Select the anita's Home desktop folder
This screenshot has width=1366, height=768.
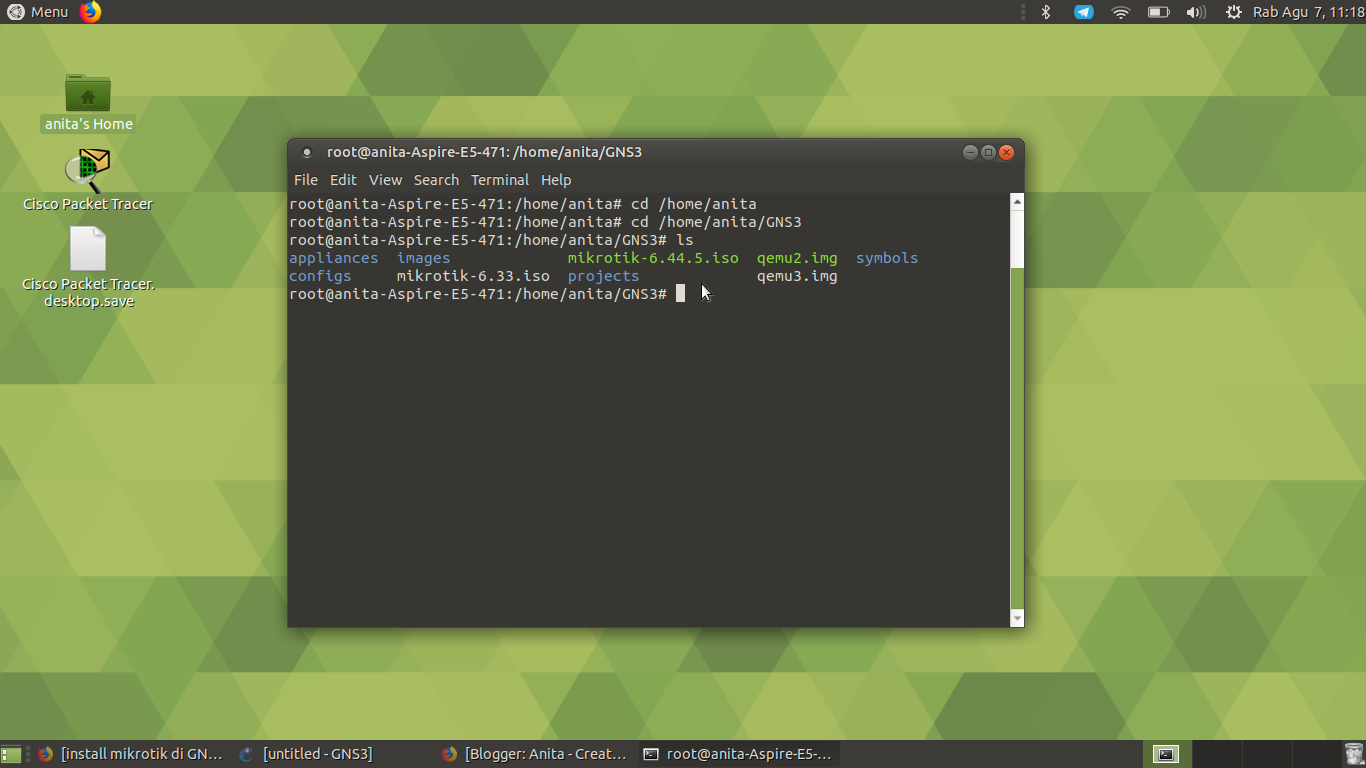pos(88,102)
